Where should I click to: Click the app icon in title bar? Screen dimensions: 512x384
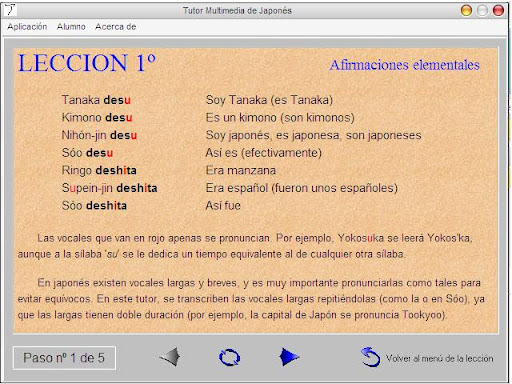coord(10,10)
